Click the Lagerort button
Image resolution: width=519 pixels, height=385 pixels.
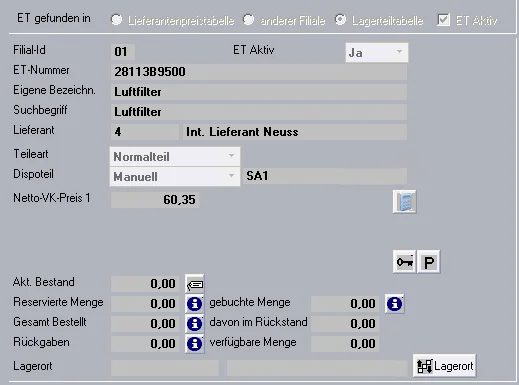[445, 366]
